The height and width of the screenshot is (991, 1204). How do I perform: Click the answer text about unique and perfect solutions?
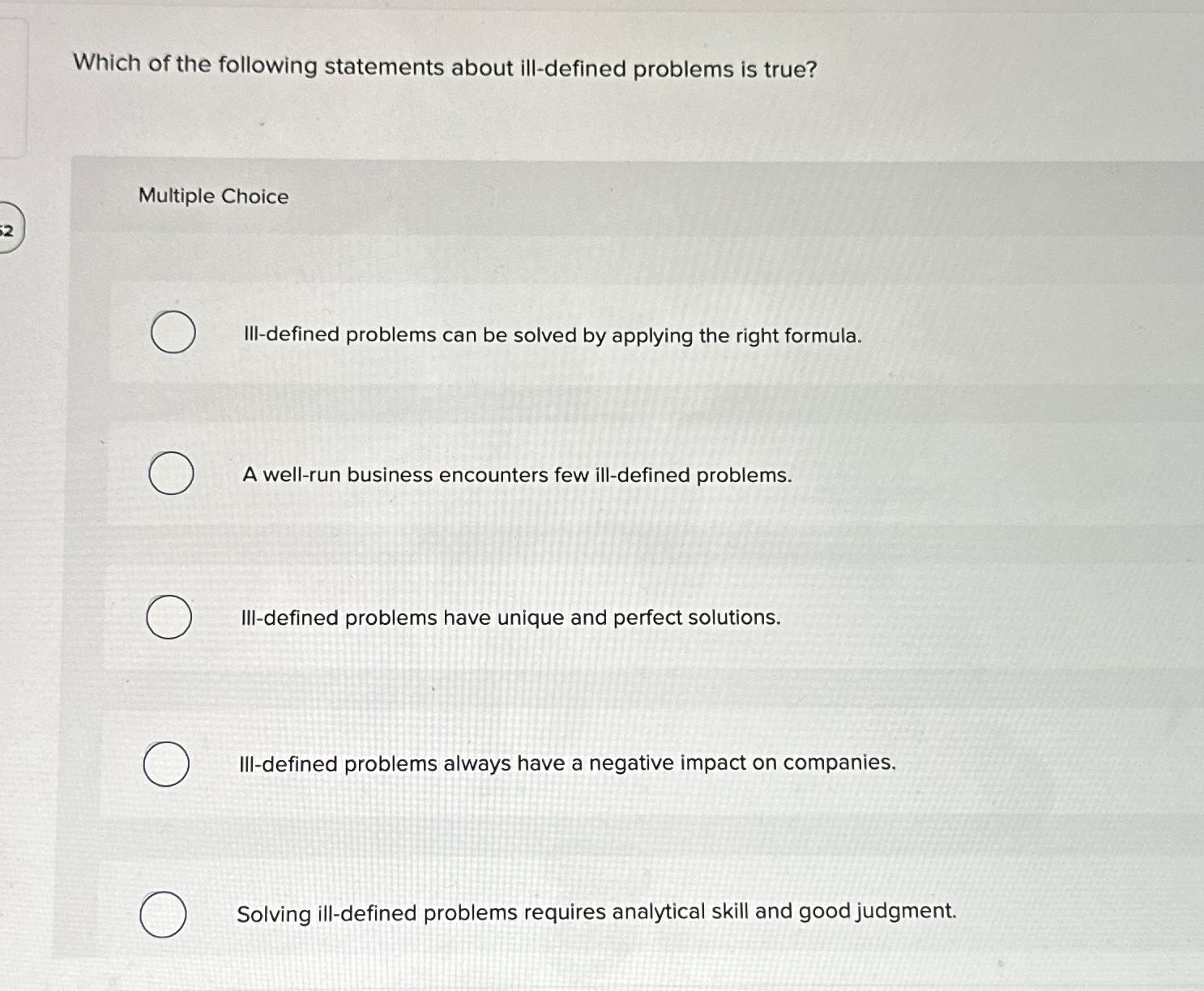510,617
